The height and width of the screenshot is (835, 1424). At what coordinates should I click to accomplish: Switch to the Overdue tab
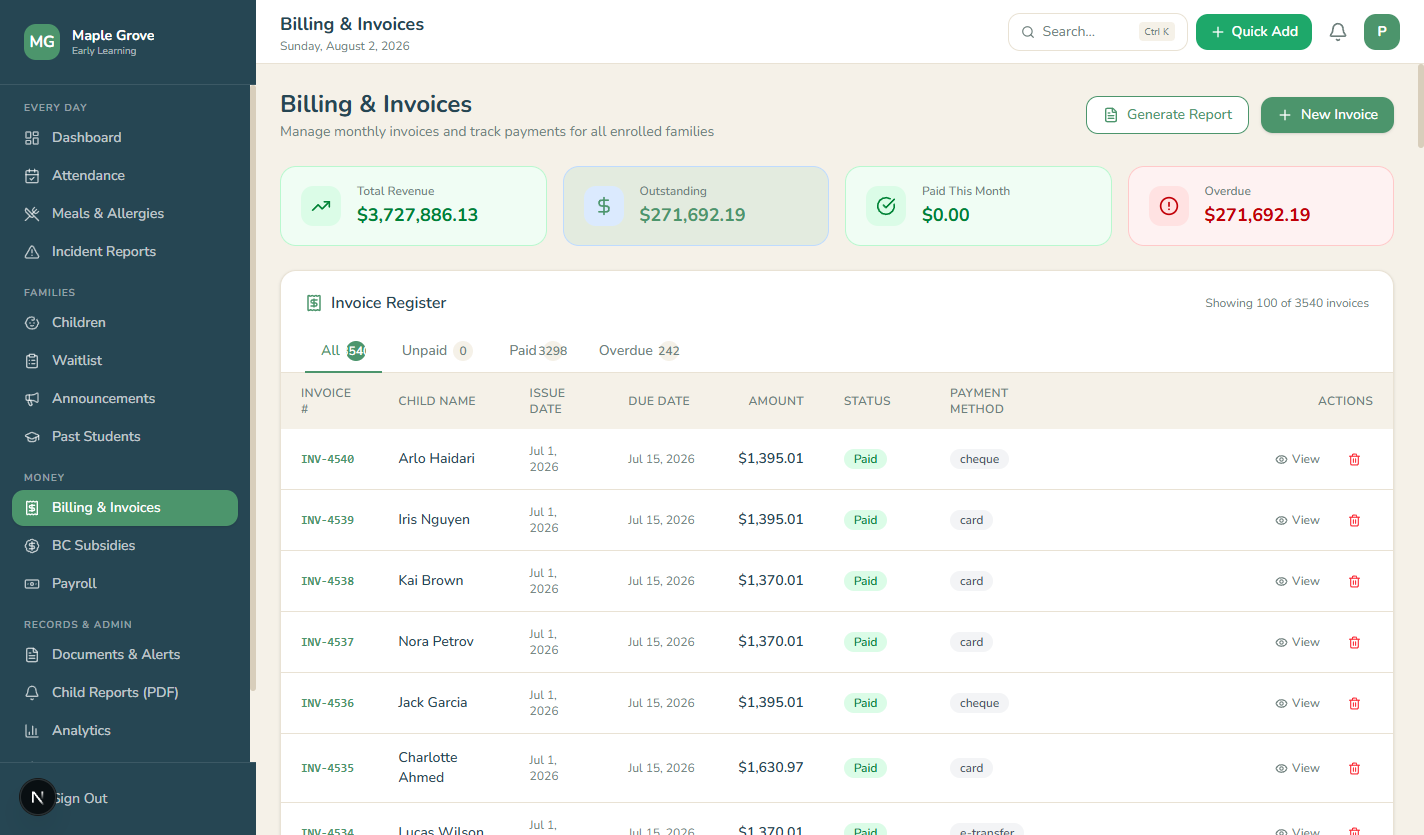[639, 351]
